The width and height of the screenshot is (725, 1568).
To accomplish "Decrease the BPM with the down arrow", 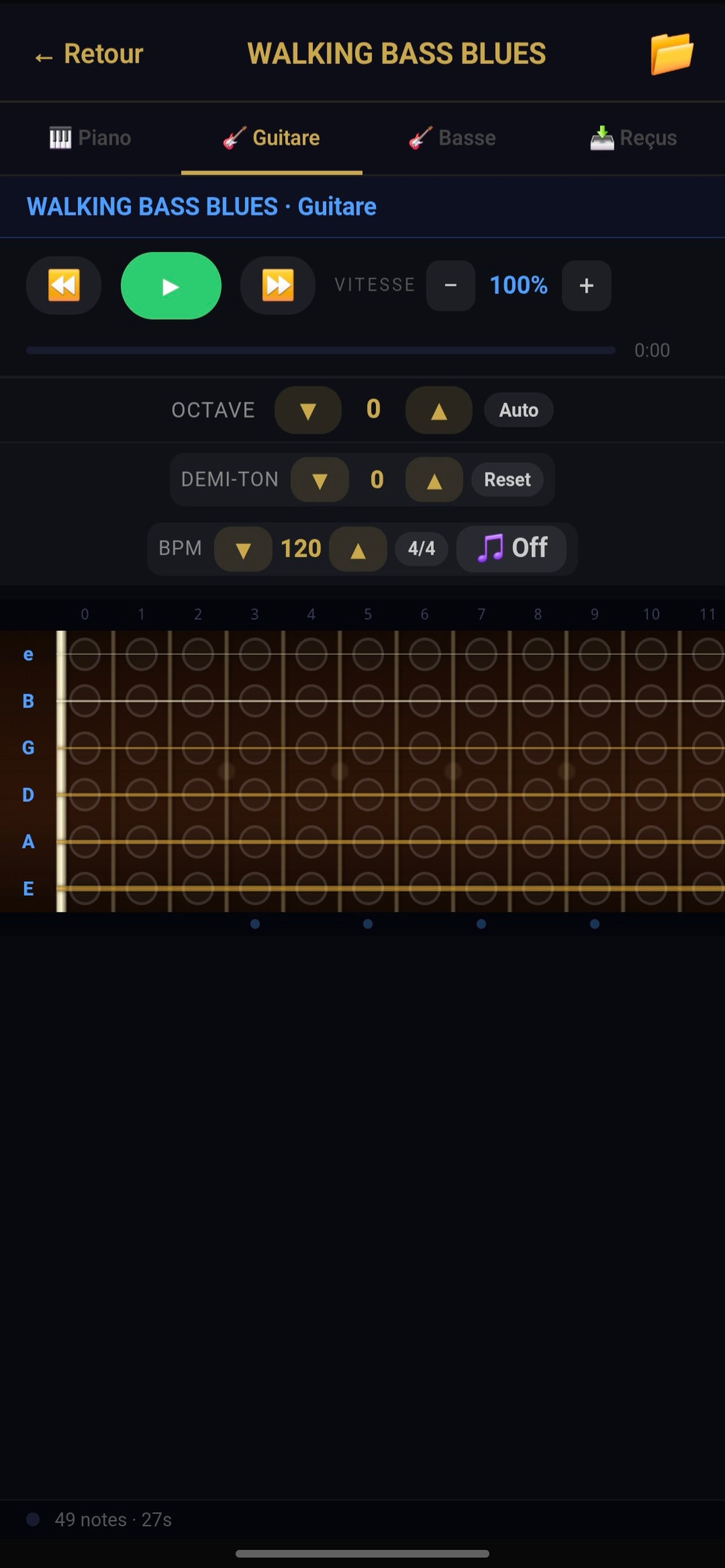I will (x=243, y=549).
